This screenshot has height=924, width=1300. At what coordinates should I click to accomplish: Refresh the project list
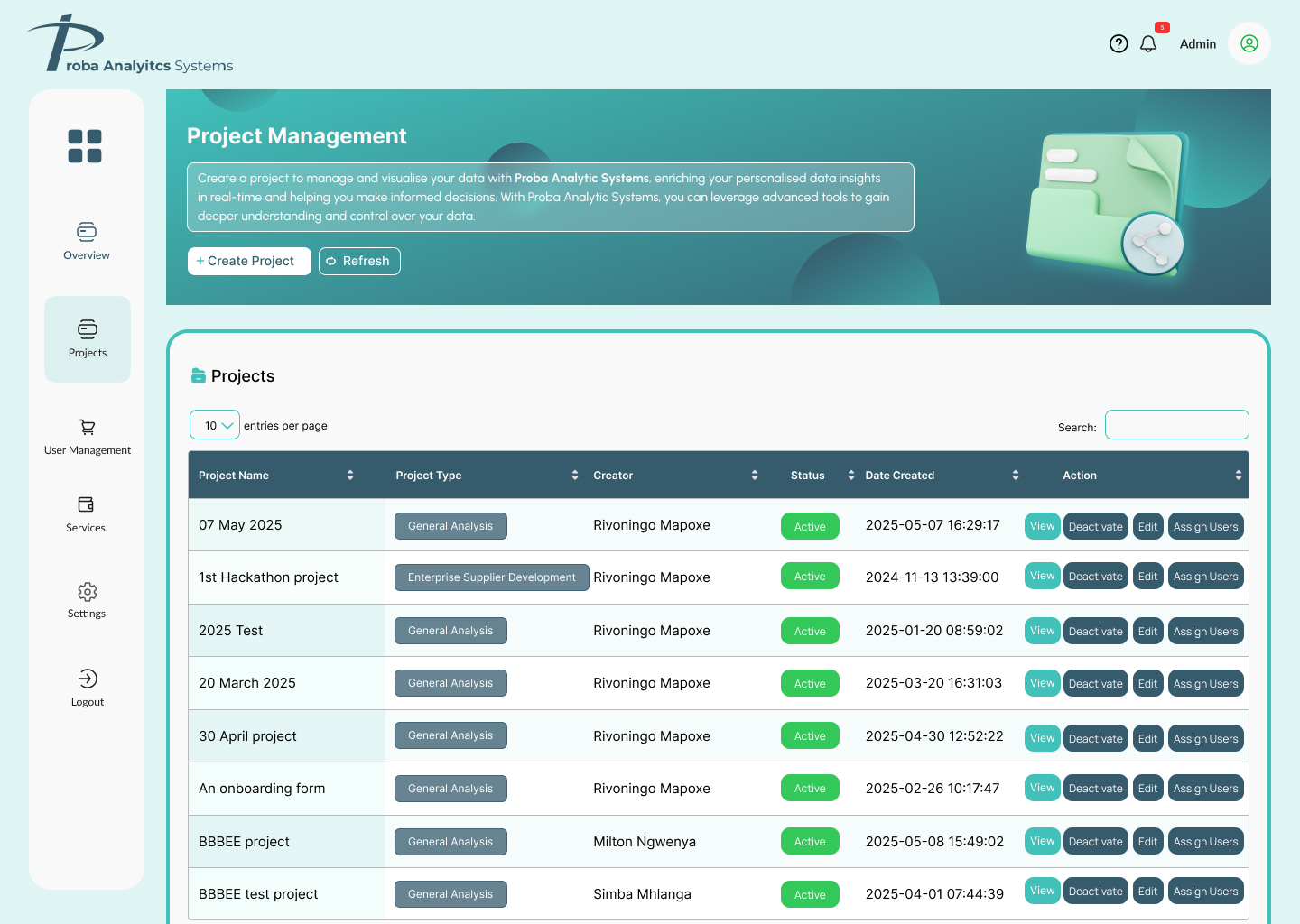(x=359, y=261)
